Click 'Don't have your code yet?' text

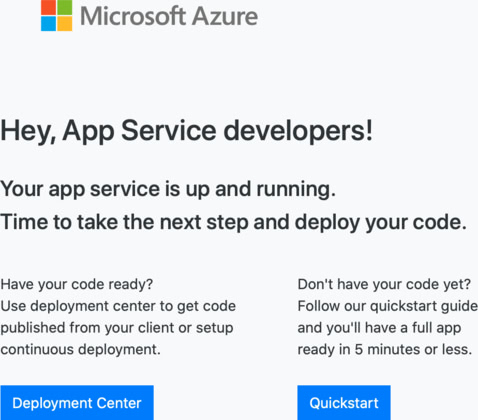coord(384,284)
